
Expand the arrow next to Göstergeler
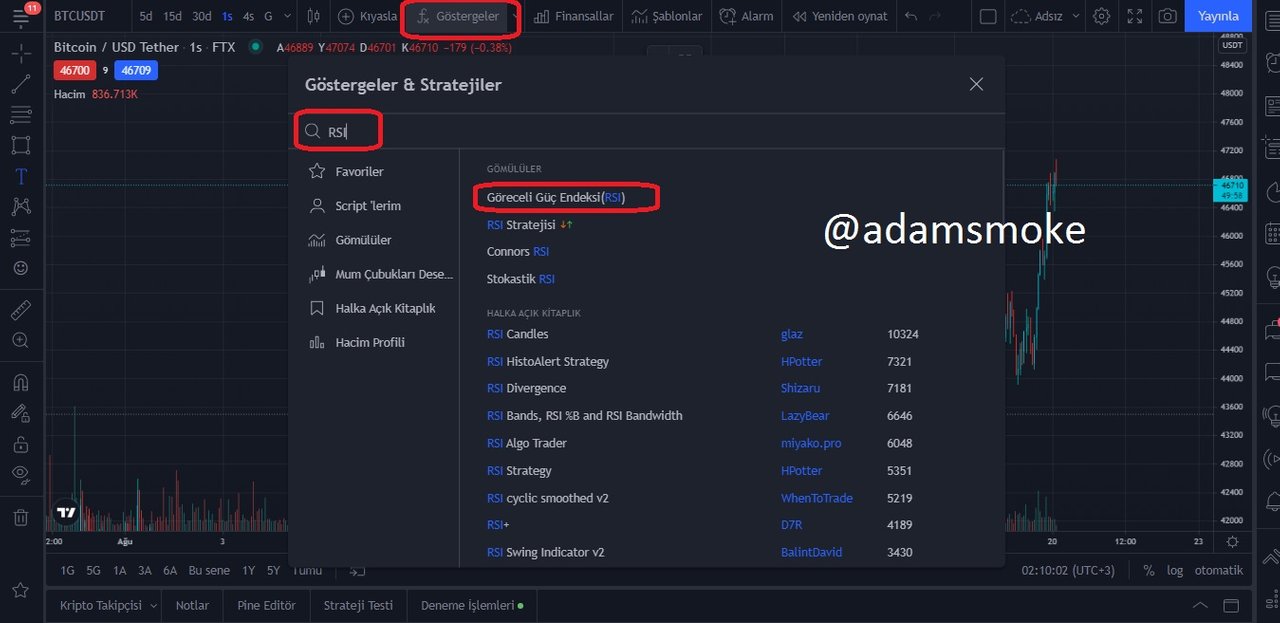(x=516, y=16)
